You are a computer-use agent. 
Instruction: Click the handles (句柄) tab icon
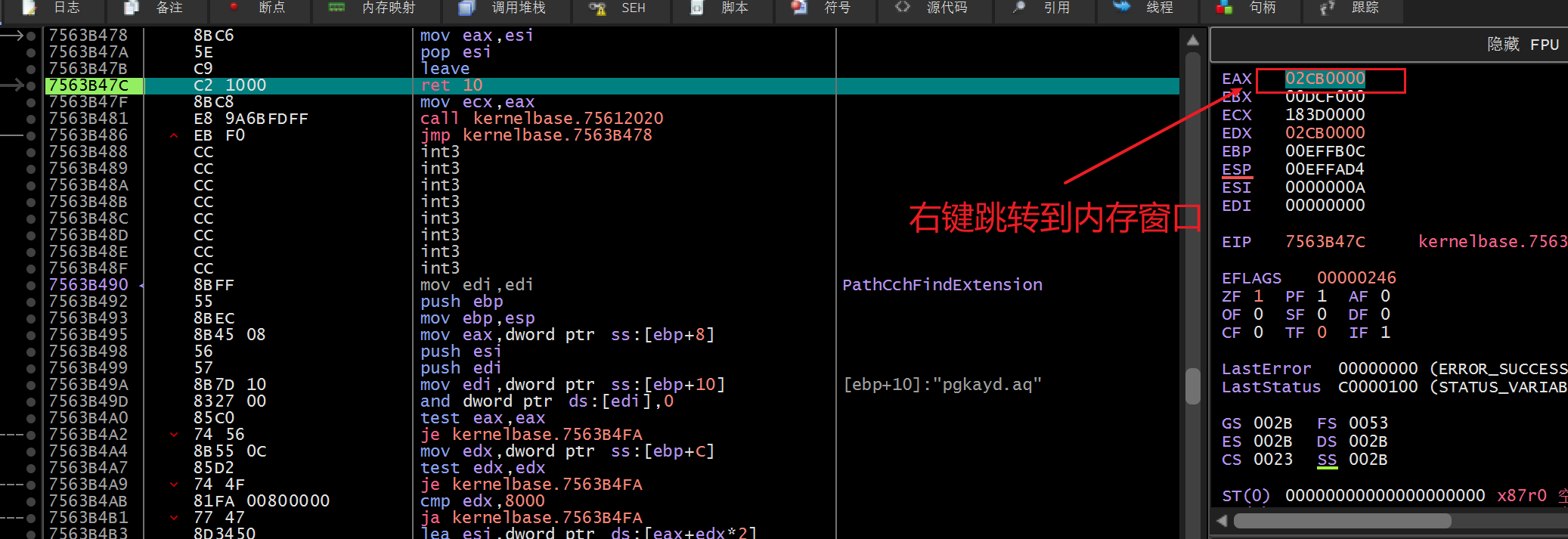[x=1224, y=8]
